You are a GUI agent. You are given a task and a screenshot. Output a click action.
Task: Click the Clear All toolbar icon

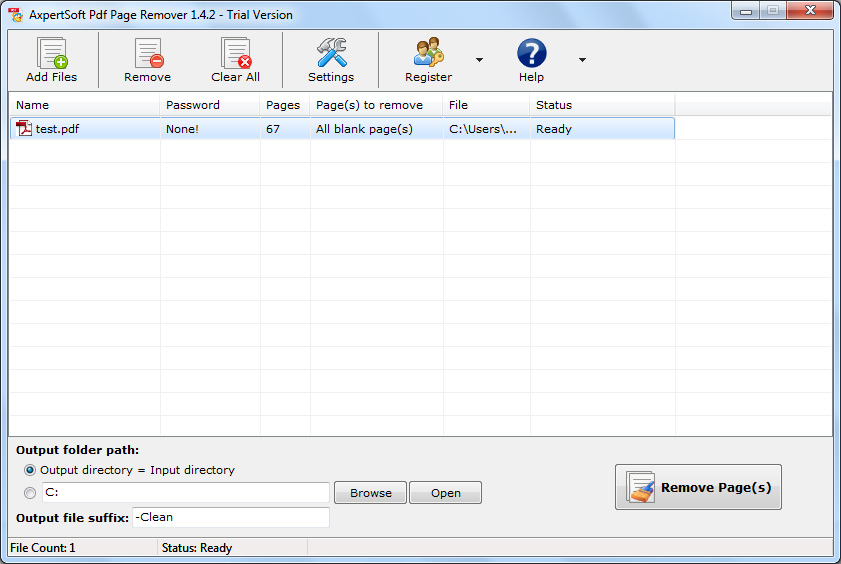[236, 53]
